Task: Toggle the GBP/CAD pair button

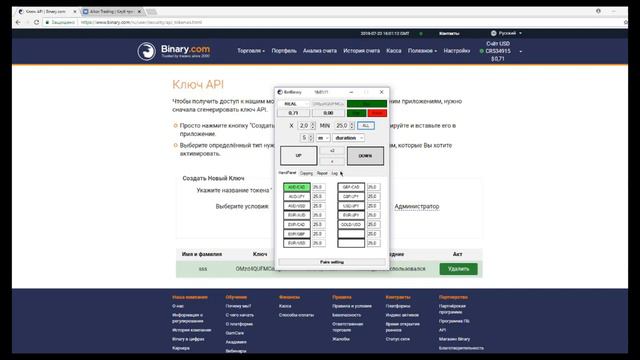Action: pos(351,187)
